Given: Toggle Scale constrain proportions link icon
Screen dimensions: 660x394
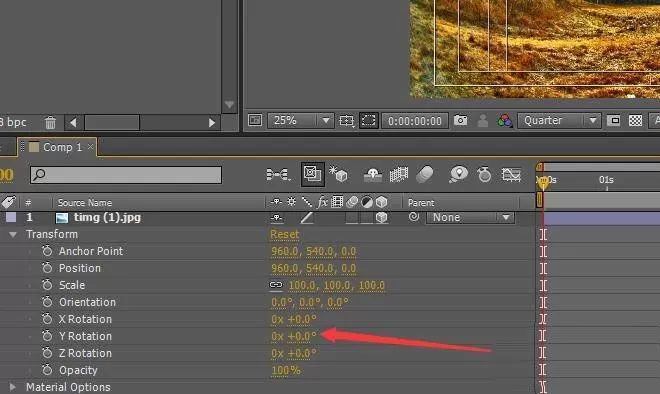Looking at the screenshot, I should 276,285.
